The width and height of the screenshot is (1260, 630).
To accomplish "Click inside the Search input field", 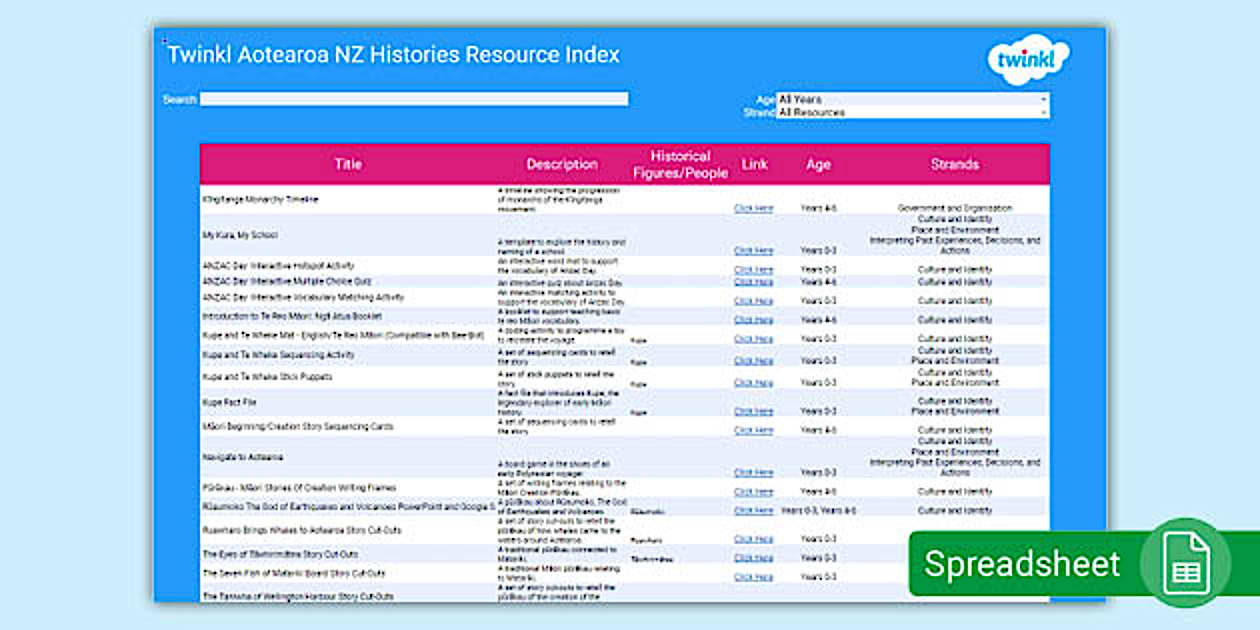I will [415, 98].
